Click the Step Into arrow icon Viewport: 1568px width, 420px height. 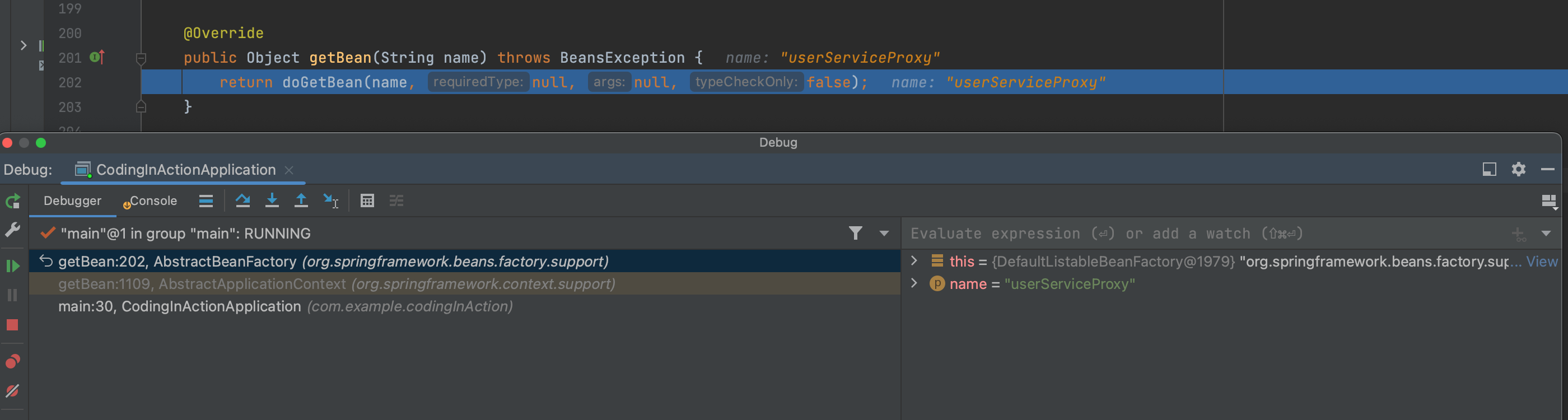coord(272,200)
